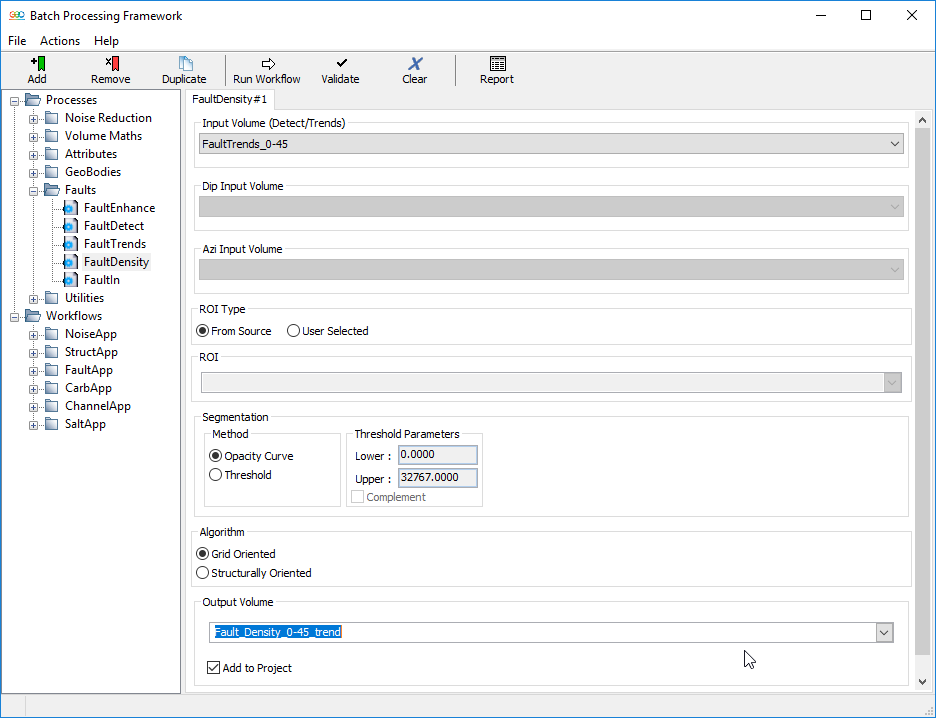Click the Upper threshold input field
Viewport: 936px width, 718px height.
(437, 478)
